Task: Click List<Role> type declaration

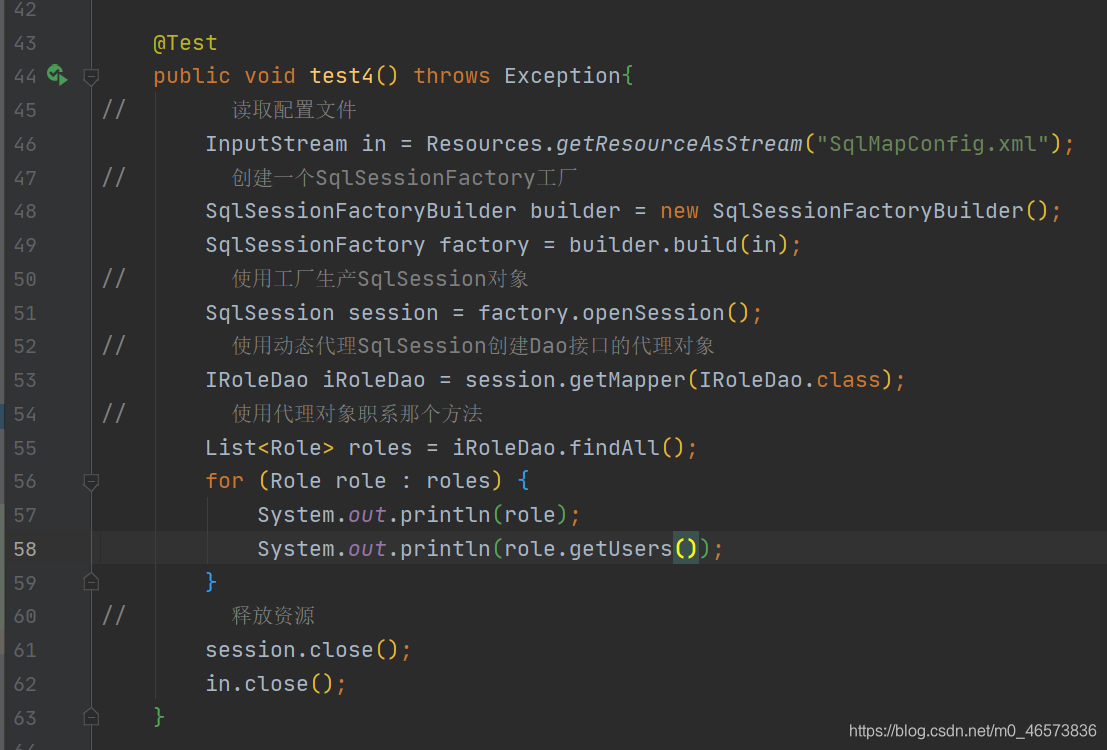Action: (x=270, y=448)
